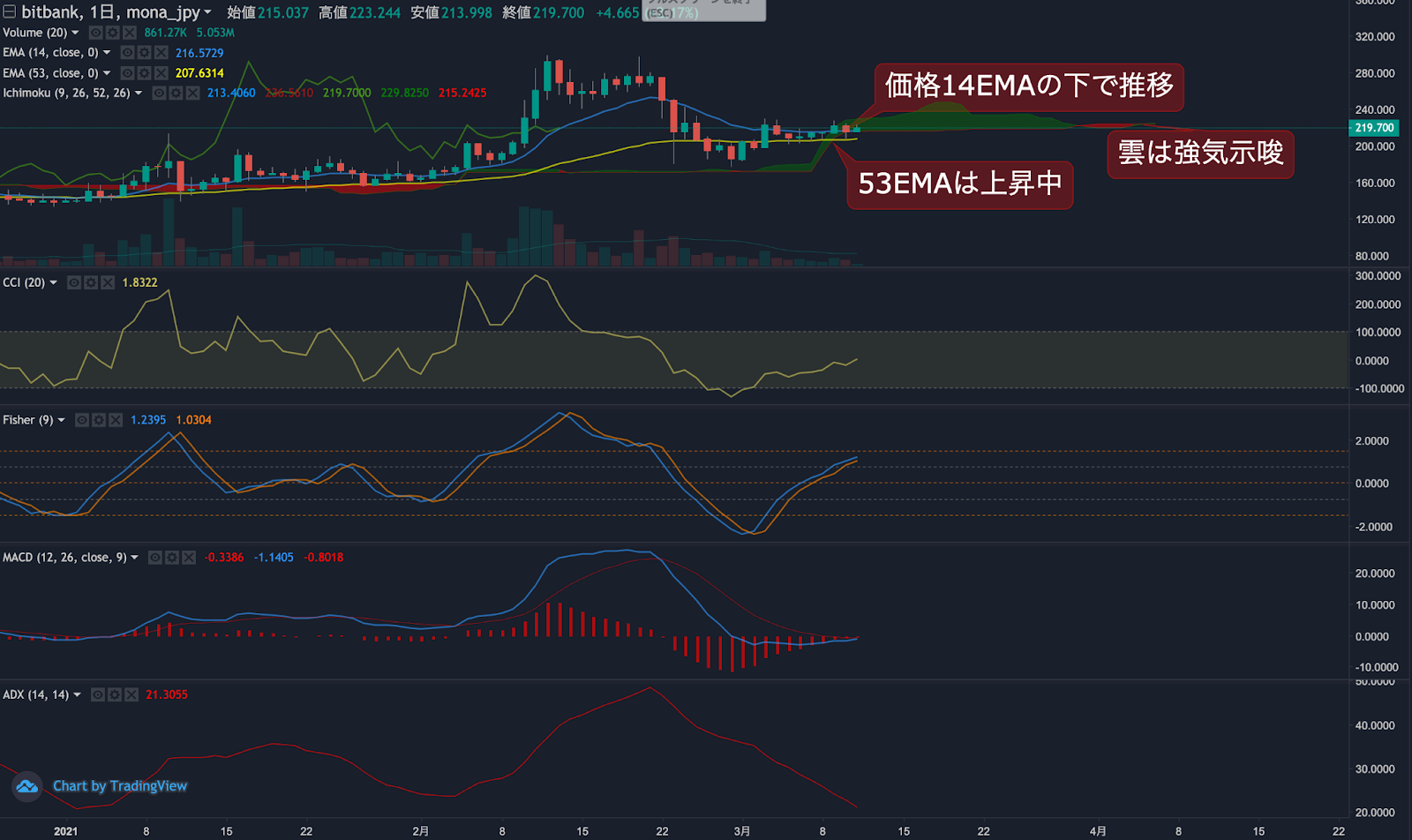
Task: Click the Ichimoku value 229.8250
Action: tap(405, 93)
